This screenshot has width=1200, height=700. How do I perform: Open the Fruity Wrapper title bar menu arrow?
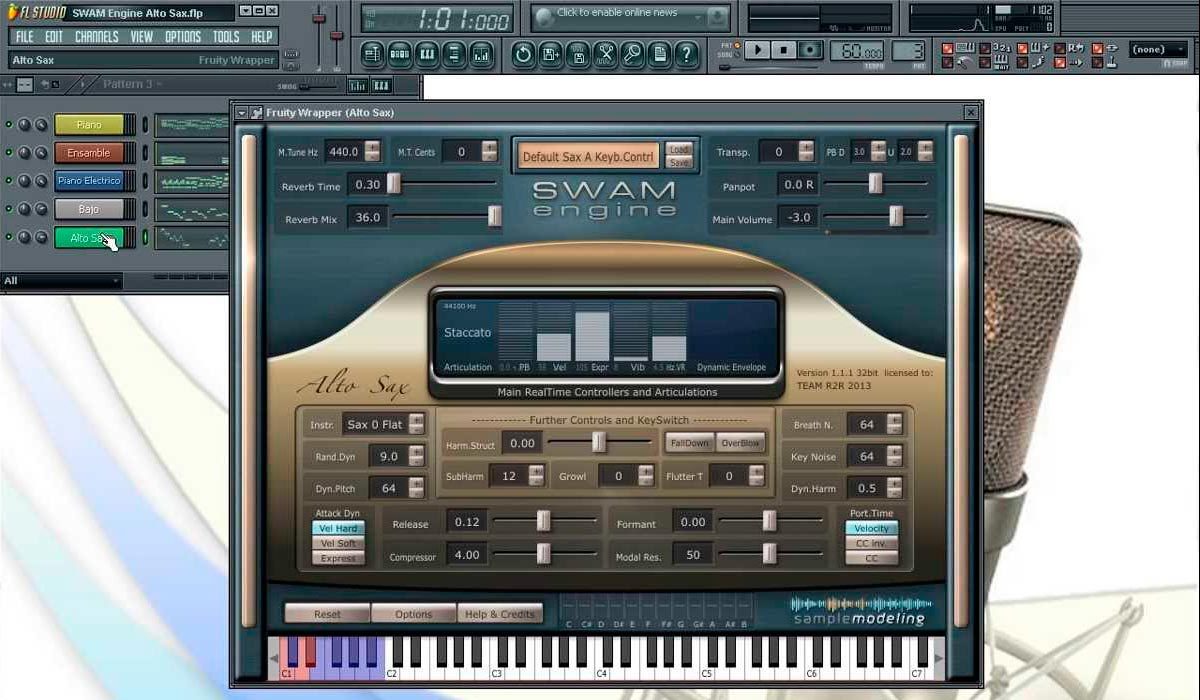[x=241, y=113]
